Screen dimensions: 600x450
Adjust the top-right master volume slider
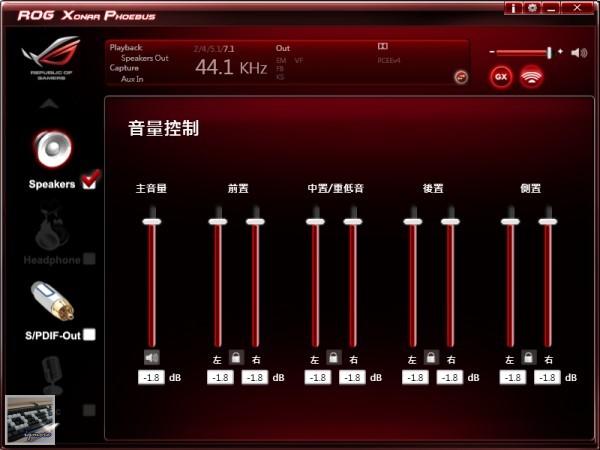pos(523,52)
